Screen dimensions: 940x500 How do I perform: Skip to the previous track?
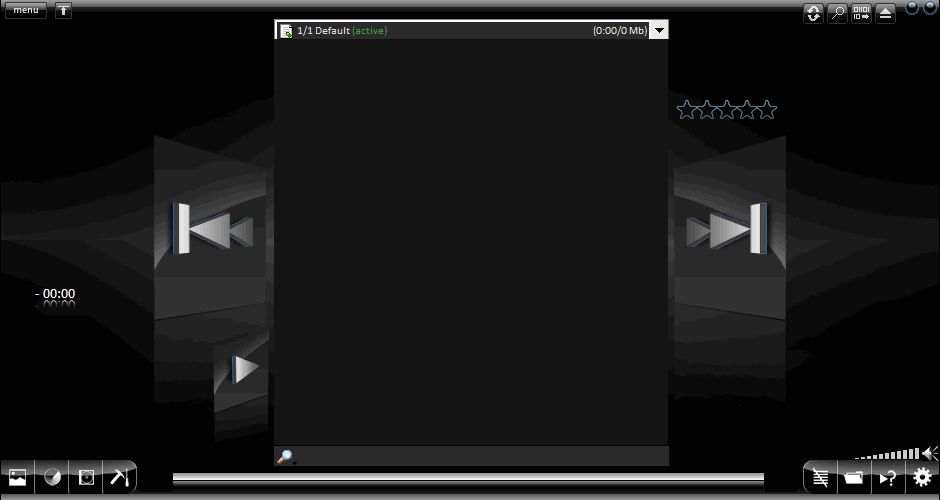(213, 229)
